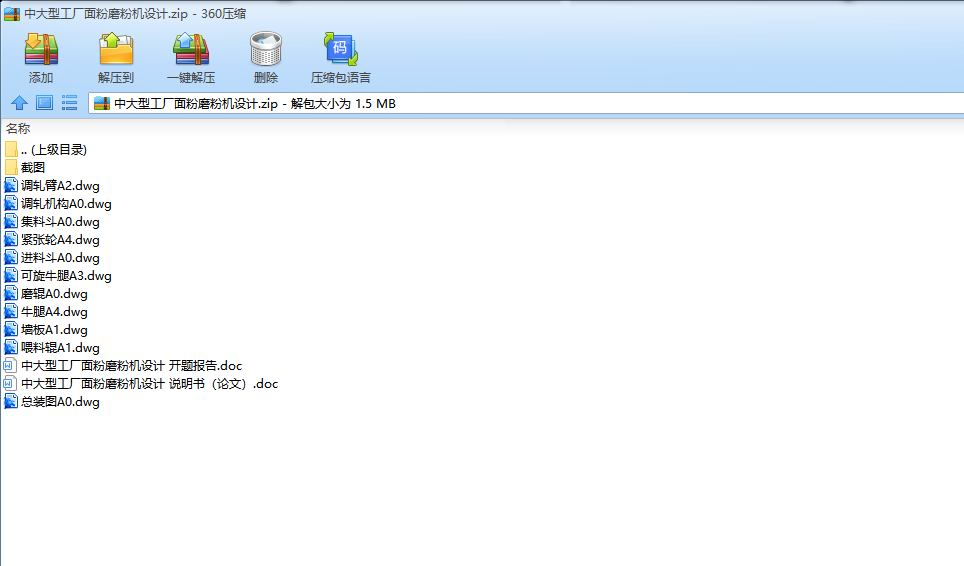Select the file 进料斗A0.dwg

click(x=52, y=257)
